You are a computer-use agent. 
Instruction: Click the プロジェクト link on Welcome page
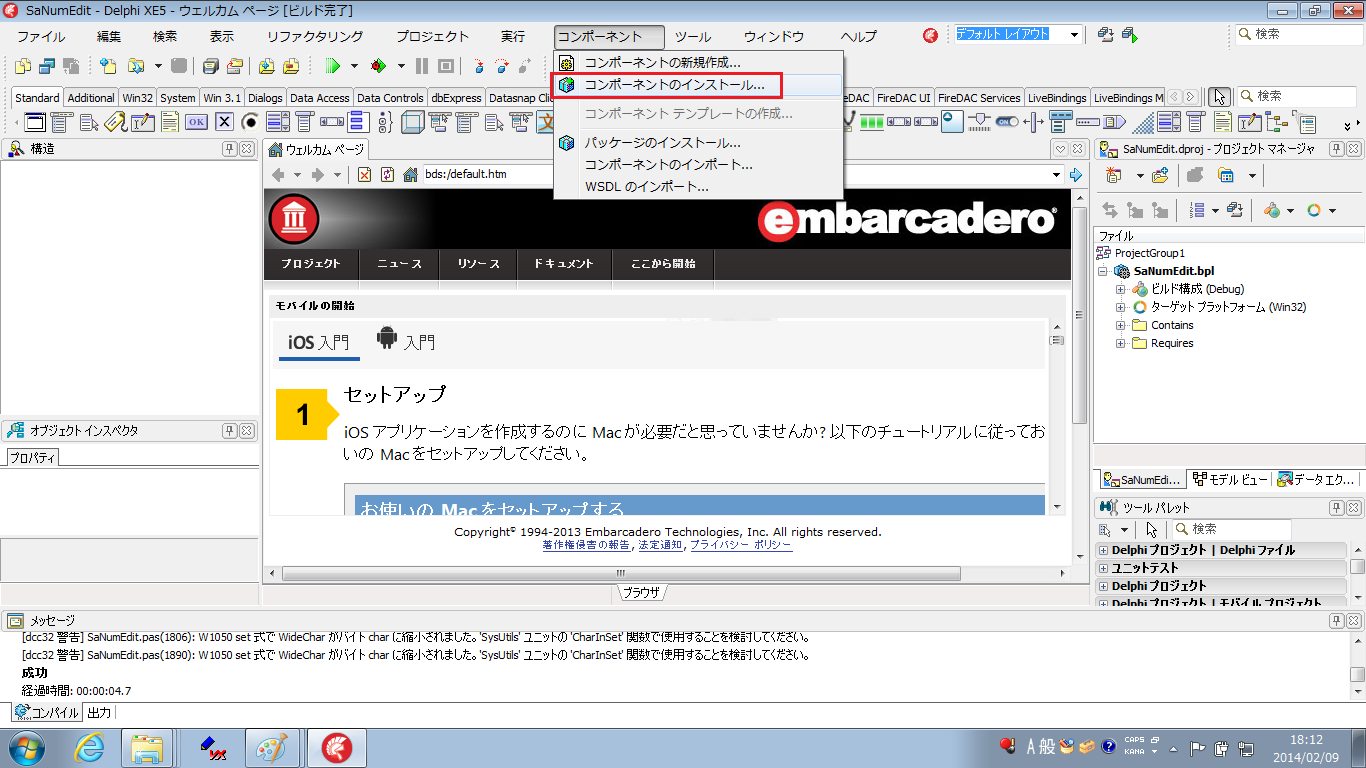point(311,264)
